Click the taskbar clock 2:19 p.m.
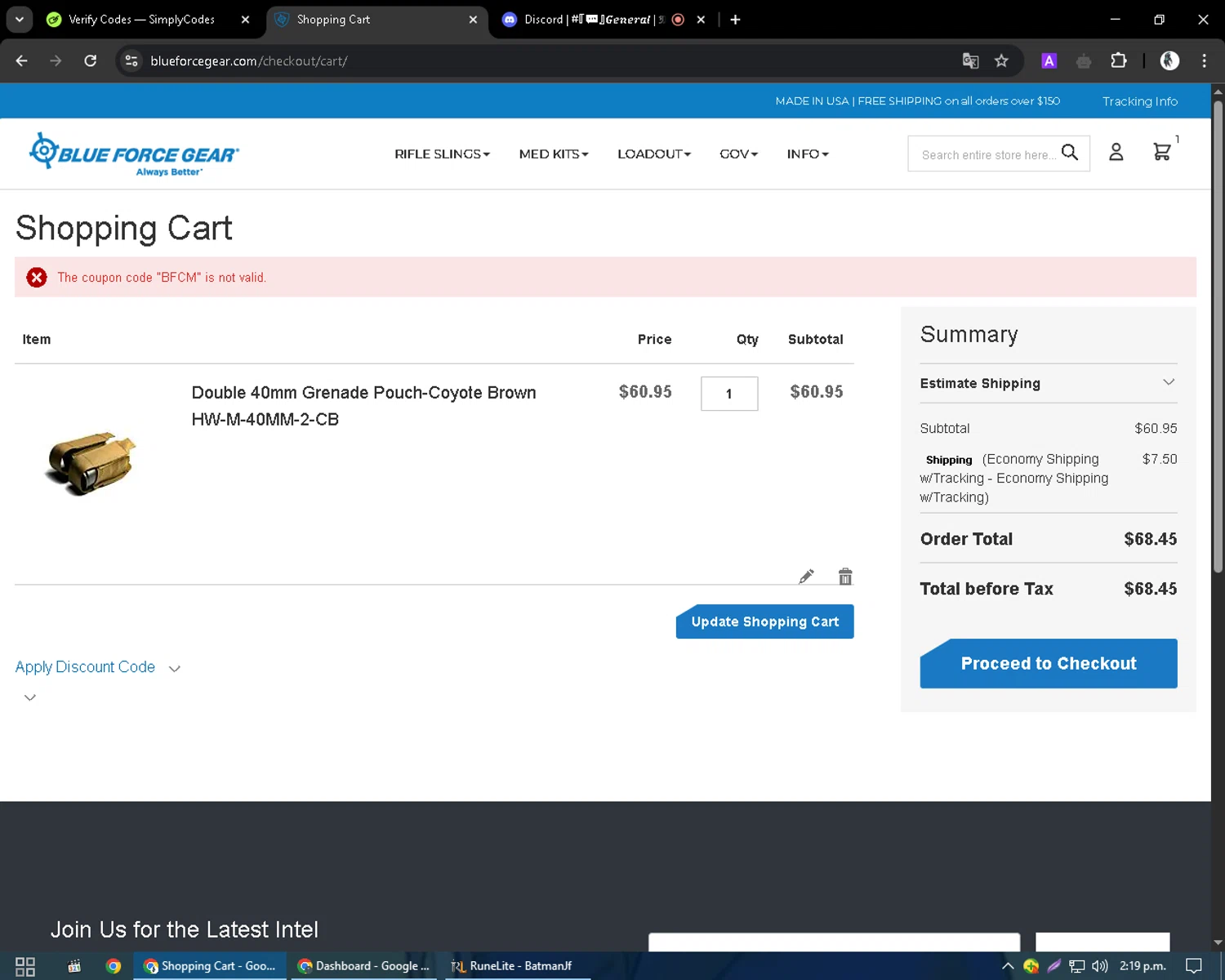This screenshot has height=980, width=1225. click(x=1143, y=966)
